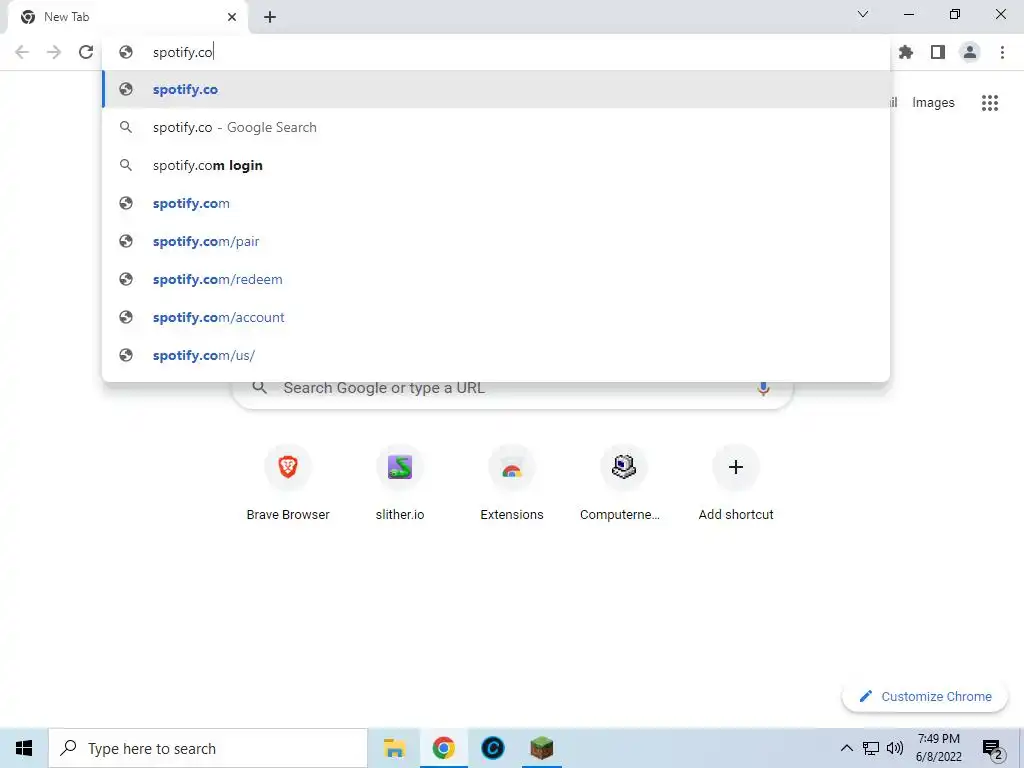The width and height of the screenshot is (1024, 768).
Task: Select the spotify.com suggestion
Action: point(496,203)
